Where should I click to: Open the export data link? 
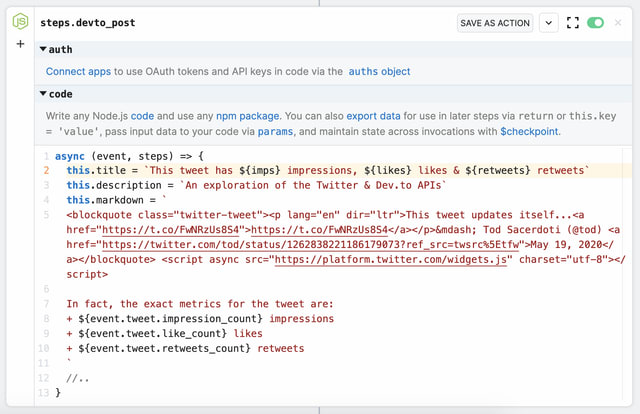[x=373, y=116]
